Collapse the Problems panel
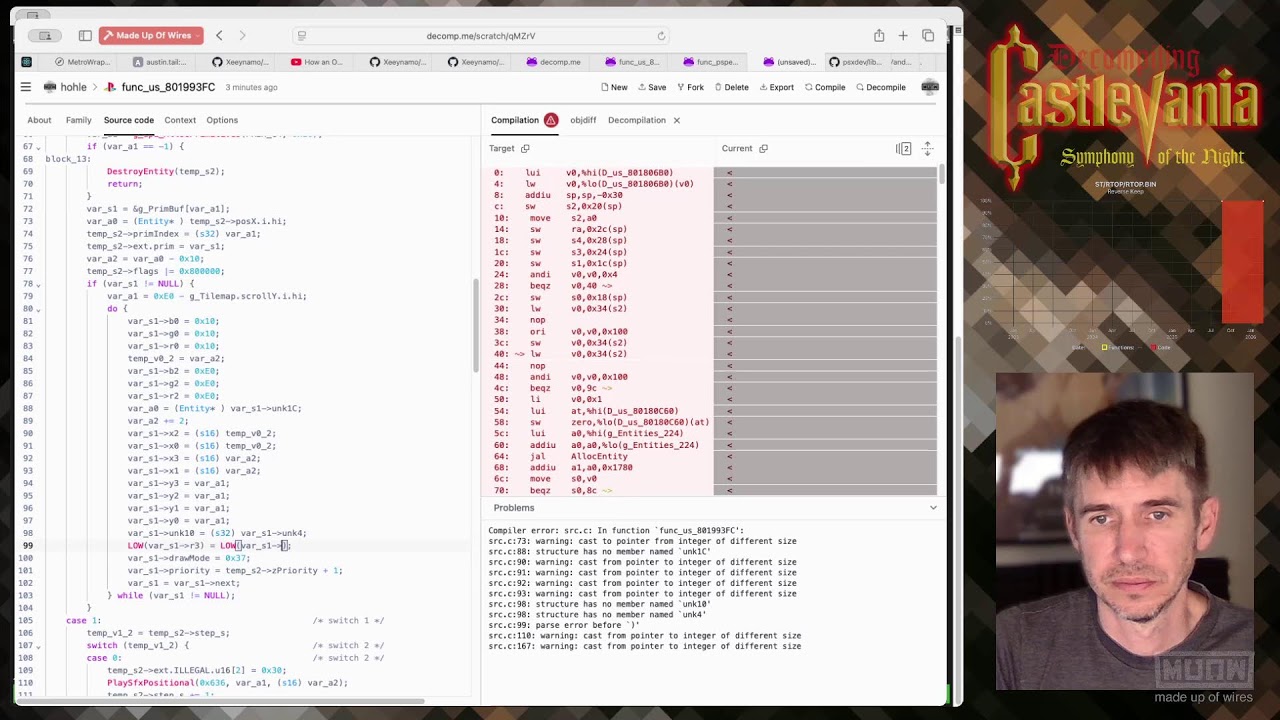Screen dimensions: 1280x720 point(933,508)
